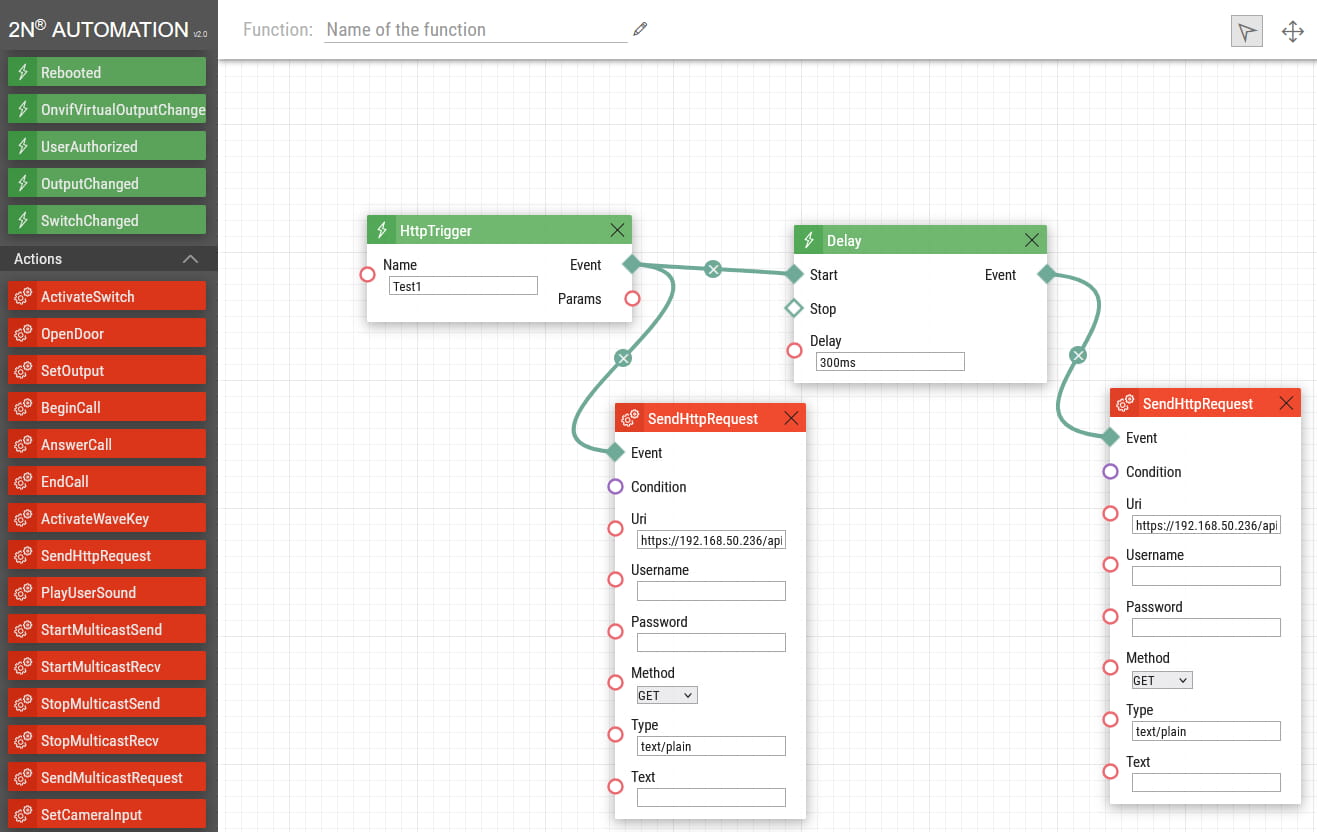Click the SetOutput gear icon
The width and height of the screenshot is (1317, 832).
coord(23,370)
